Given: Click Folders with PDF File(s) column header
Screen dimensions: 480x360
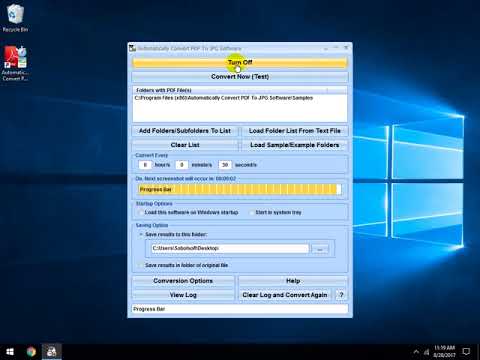Looking at the screenshot, I should tap(230, 90).
